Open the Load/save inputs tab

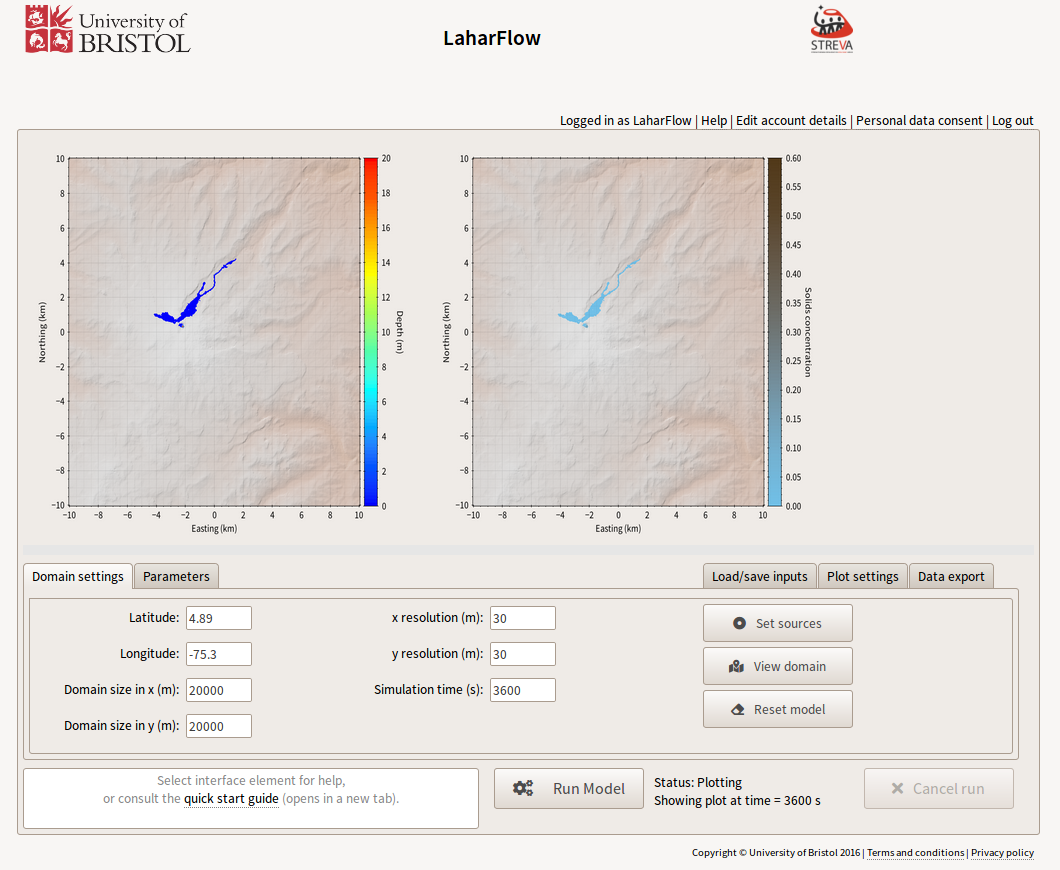pos(759,576)
